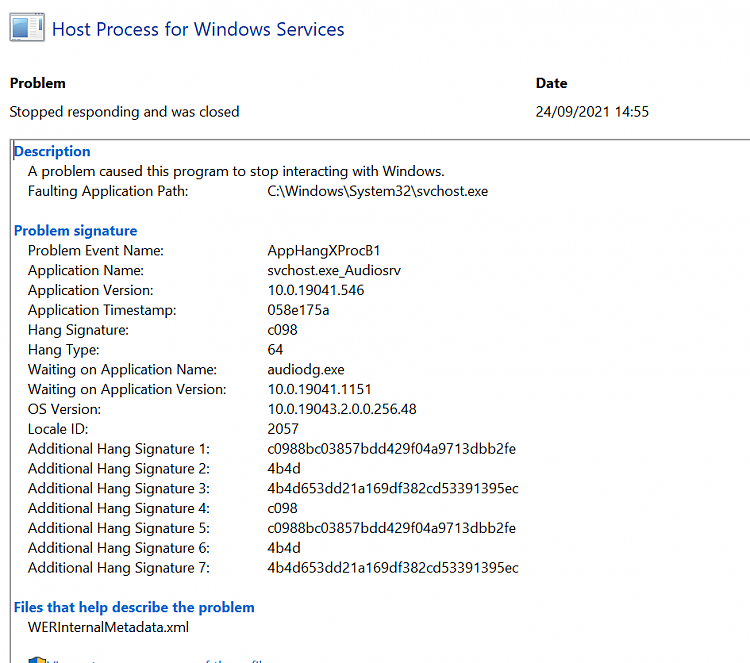This screenshot has width=750, height=663.
Task: Click the Stopped responding and was closed text
Action: [124, 112]
